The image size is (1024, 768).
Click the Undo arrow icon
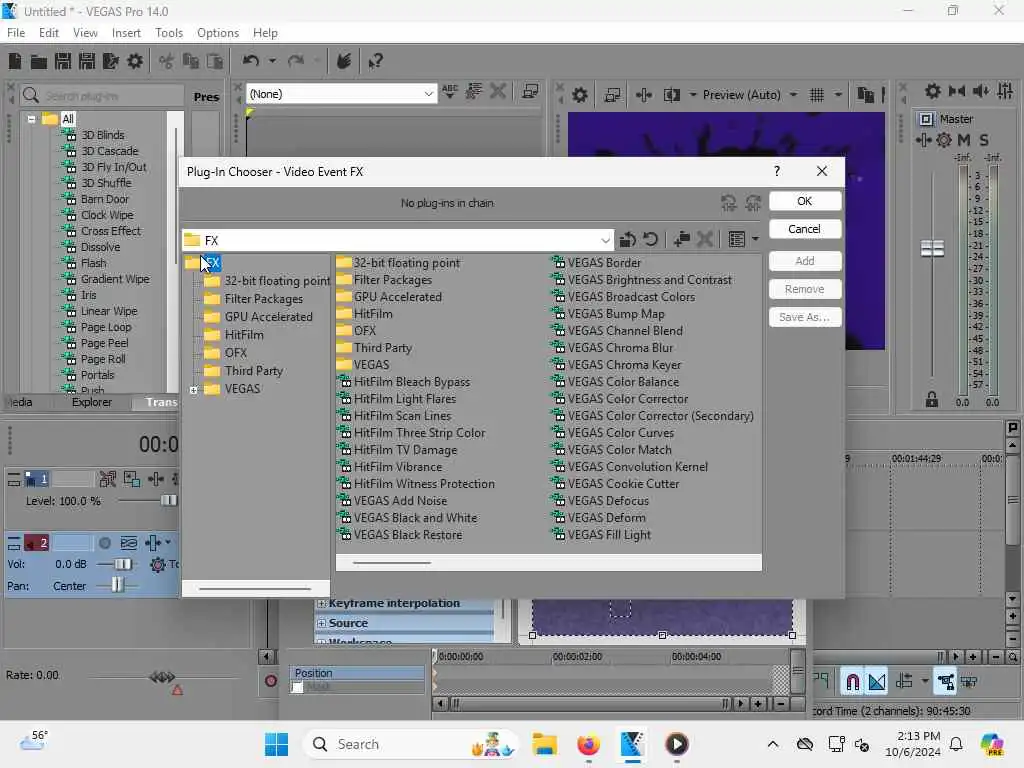[251, 61]
